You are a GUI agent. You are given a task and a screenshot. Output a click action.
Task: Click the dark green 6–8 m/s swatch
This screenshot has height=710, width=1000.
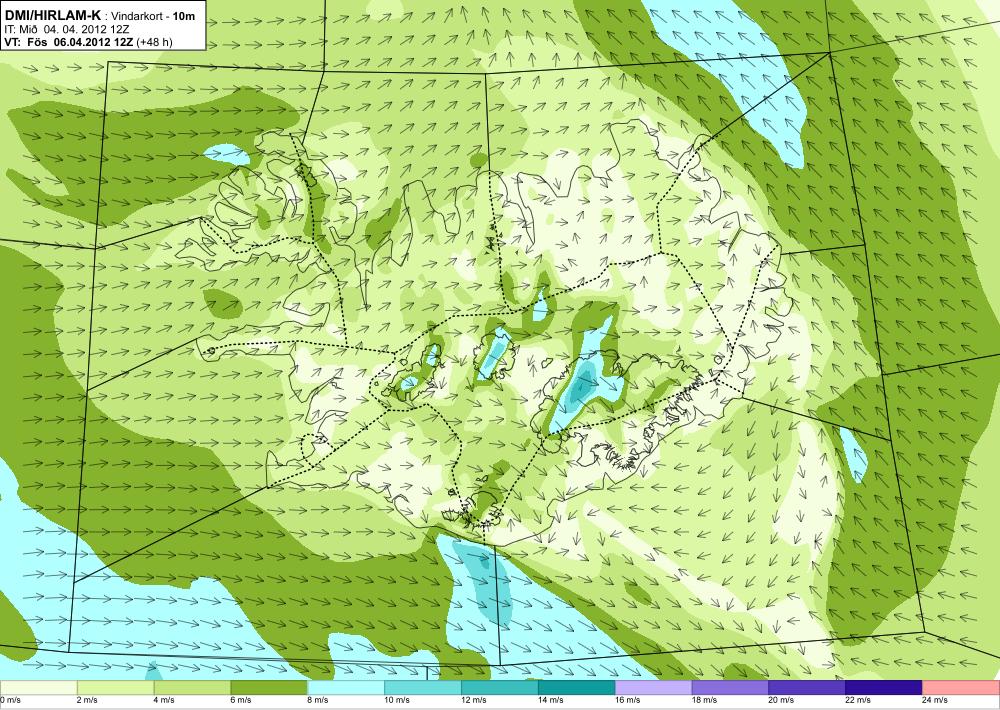(269, 688)
